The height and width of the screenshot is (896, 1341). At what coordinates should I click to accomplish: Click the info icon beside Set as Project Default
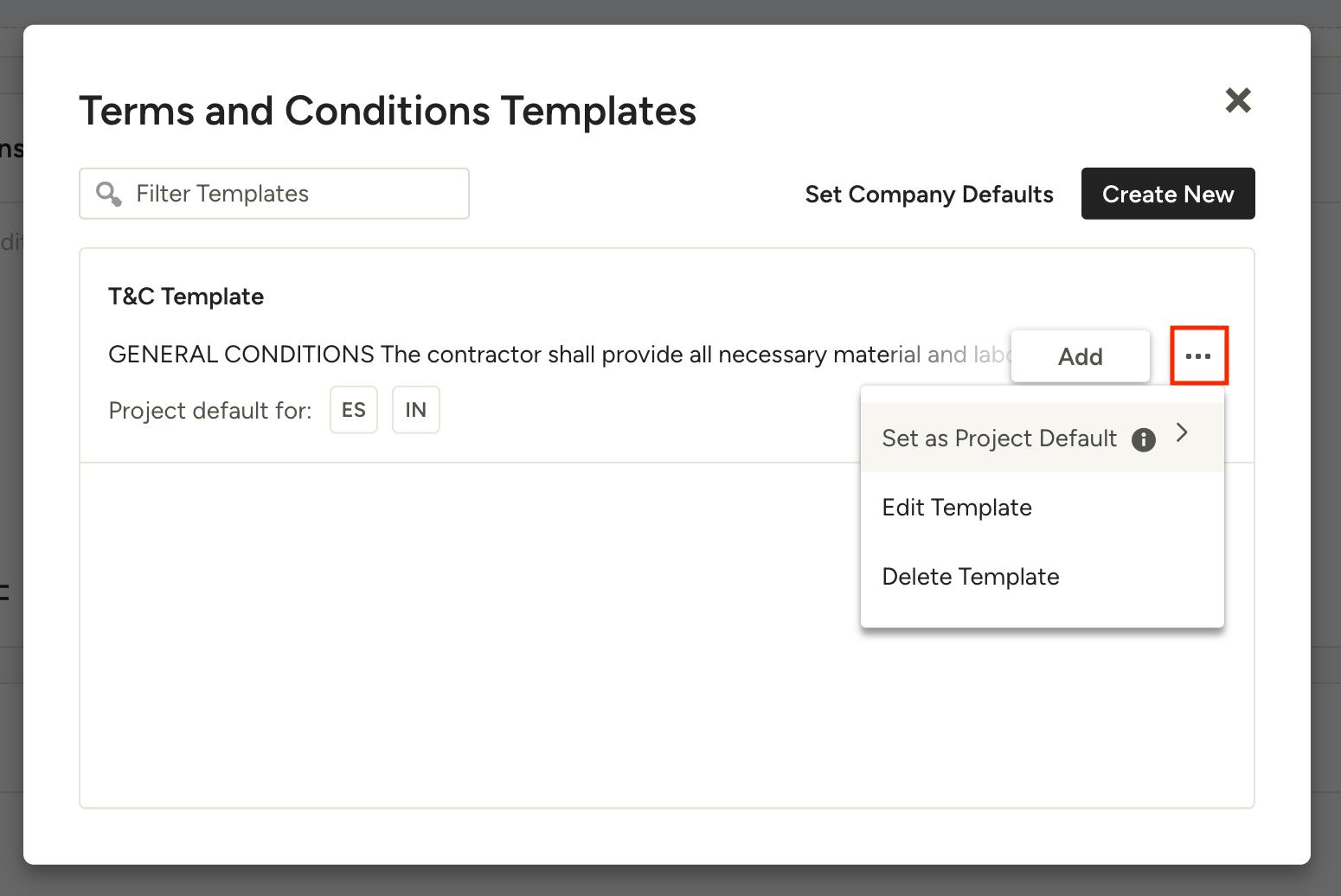[1144, 439]
